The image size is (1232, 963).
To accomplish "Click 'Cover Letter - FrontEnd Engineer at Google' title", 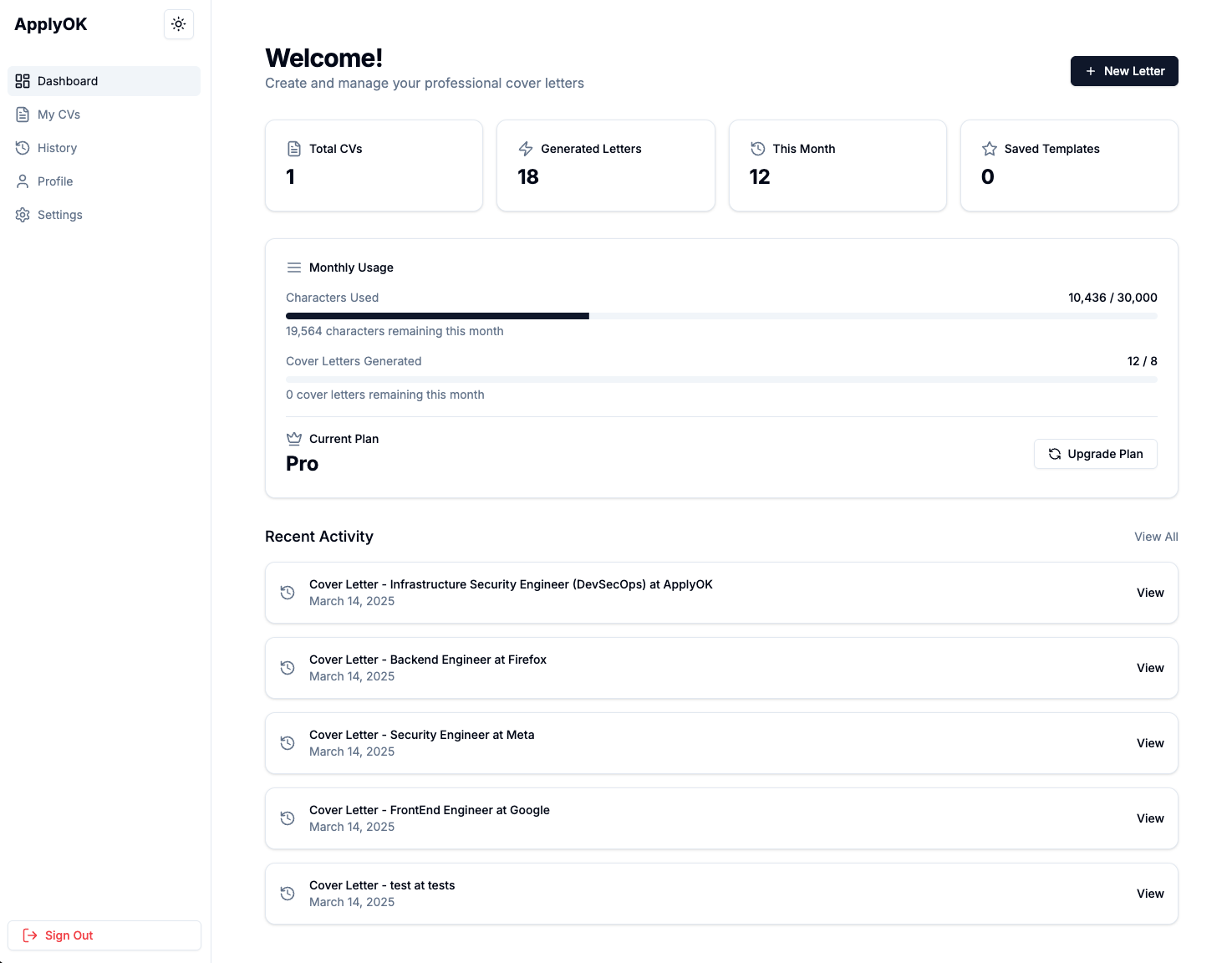I will pyautogui.click(x=430, y=810).
